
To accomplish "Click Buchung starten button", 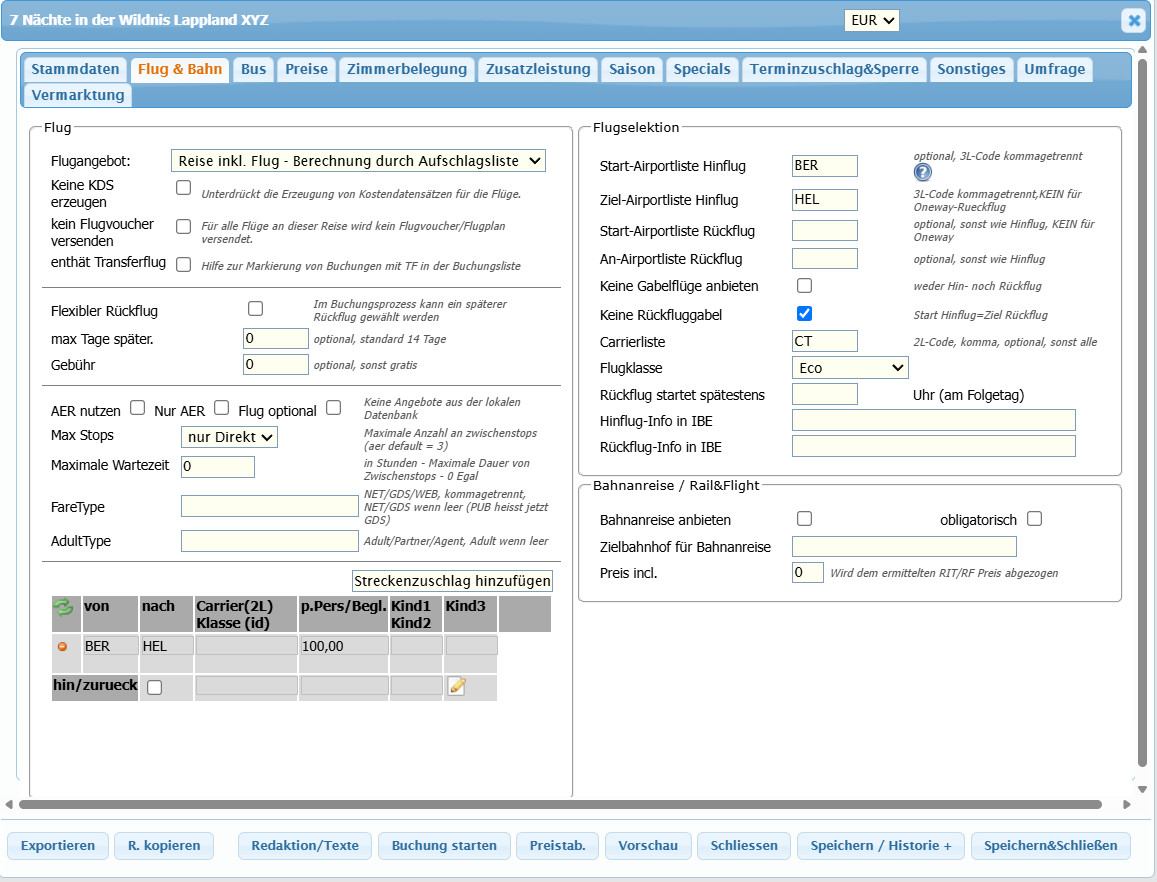I will [444, 846].
